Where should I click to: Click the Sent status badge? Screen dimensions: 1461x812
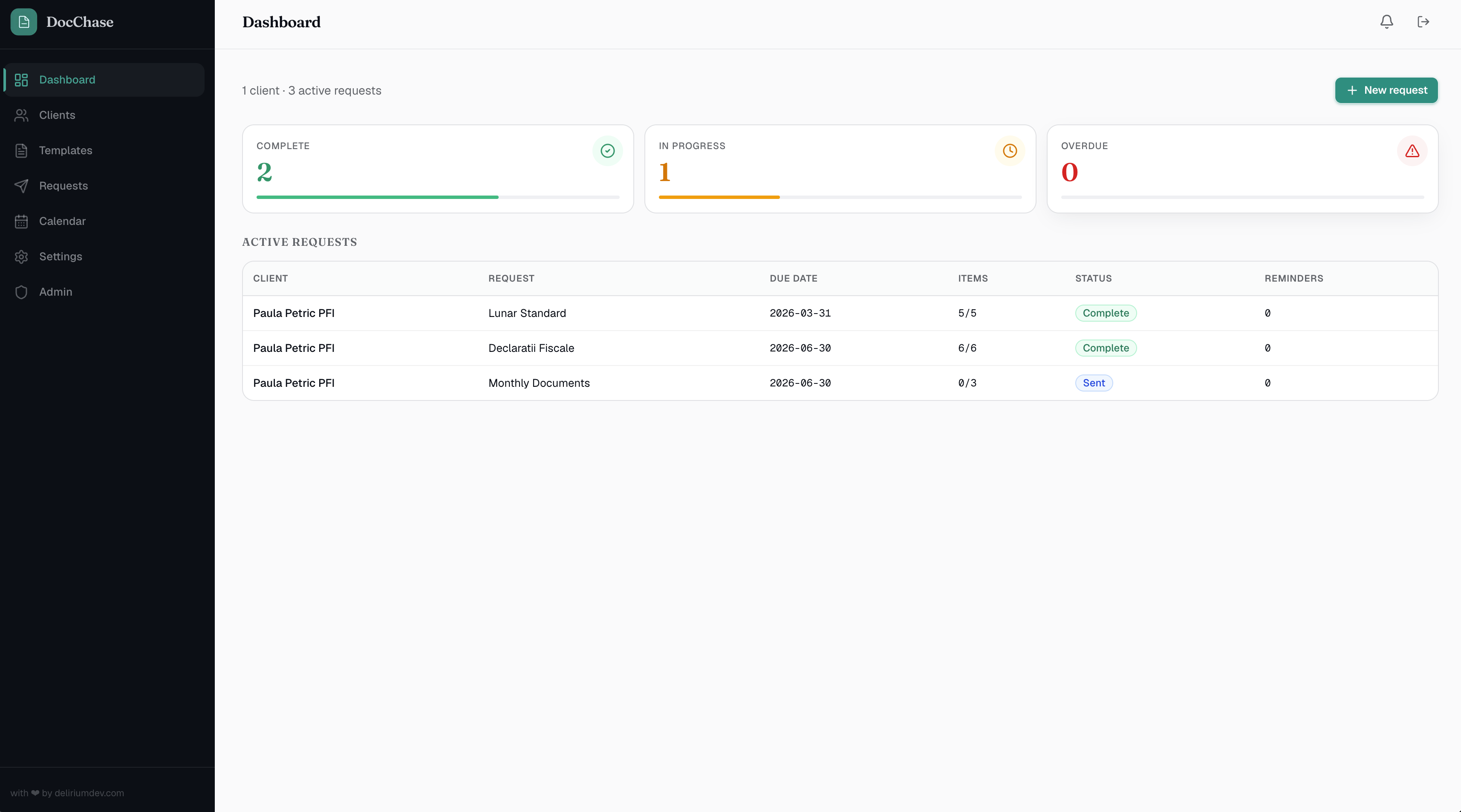pos(1094,383)
